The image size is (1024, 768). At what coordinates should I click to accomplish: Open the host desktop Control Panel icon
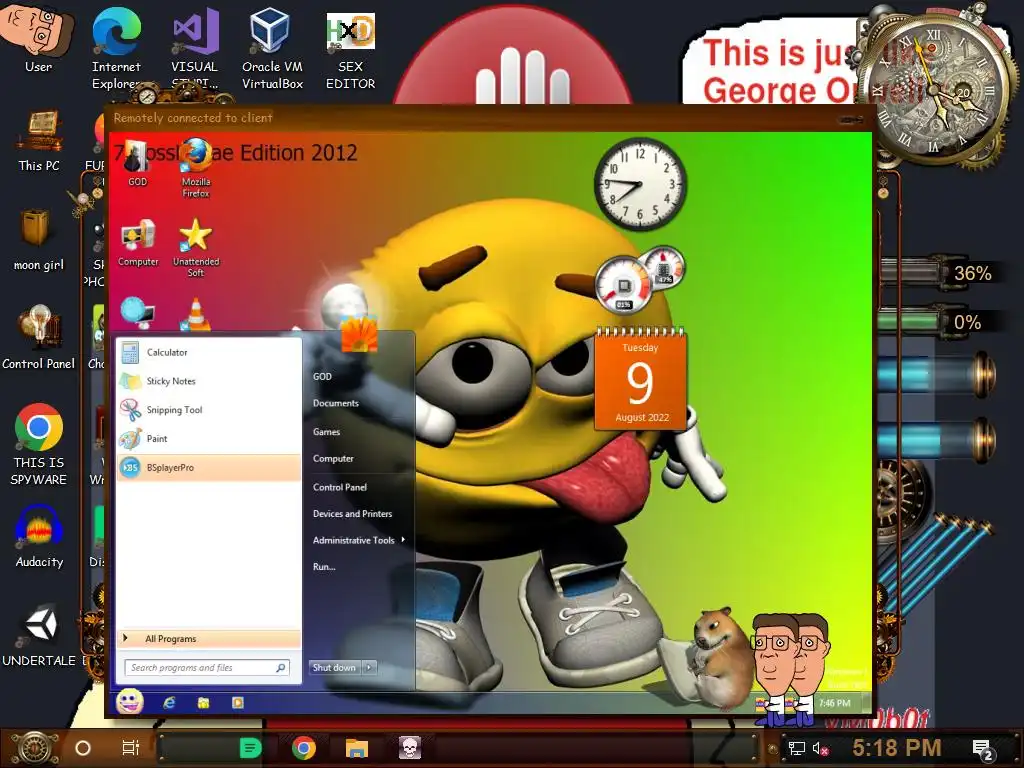(x=39, y=338)
